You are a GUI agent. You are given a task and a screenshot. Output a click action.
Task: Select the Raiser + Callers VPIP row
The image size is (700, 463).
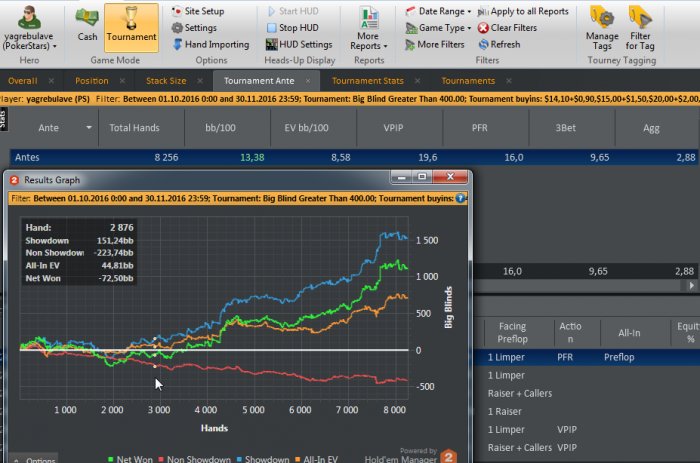pyautogui.click(x=586, y=447)
